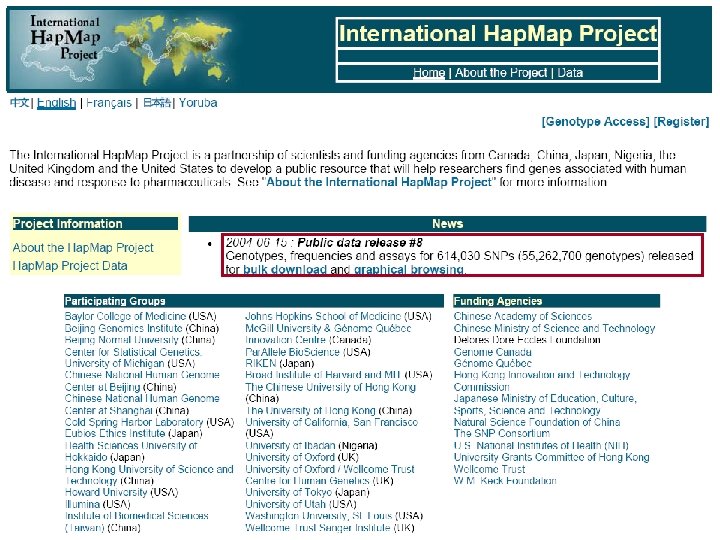This screenshot has height=540, width=720.
Task: Click the Register link
Action: 681,122
